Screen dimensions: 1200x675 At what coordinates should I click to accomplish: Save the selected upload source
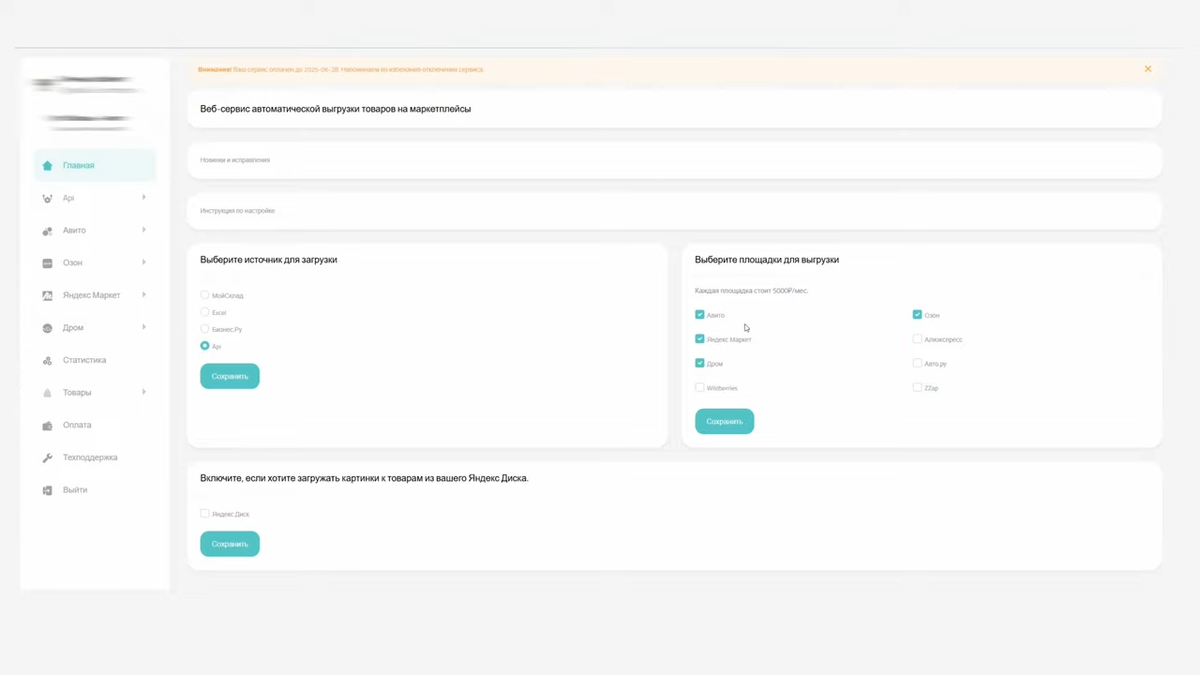pos(230,376)
